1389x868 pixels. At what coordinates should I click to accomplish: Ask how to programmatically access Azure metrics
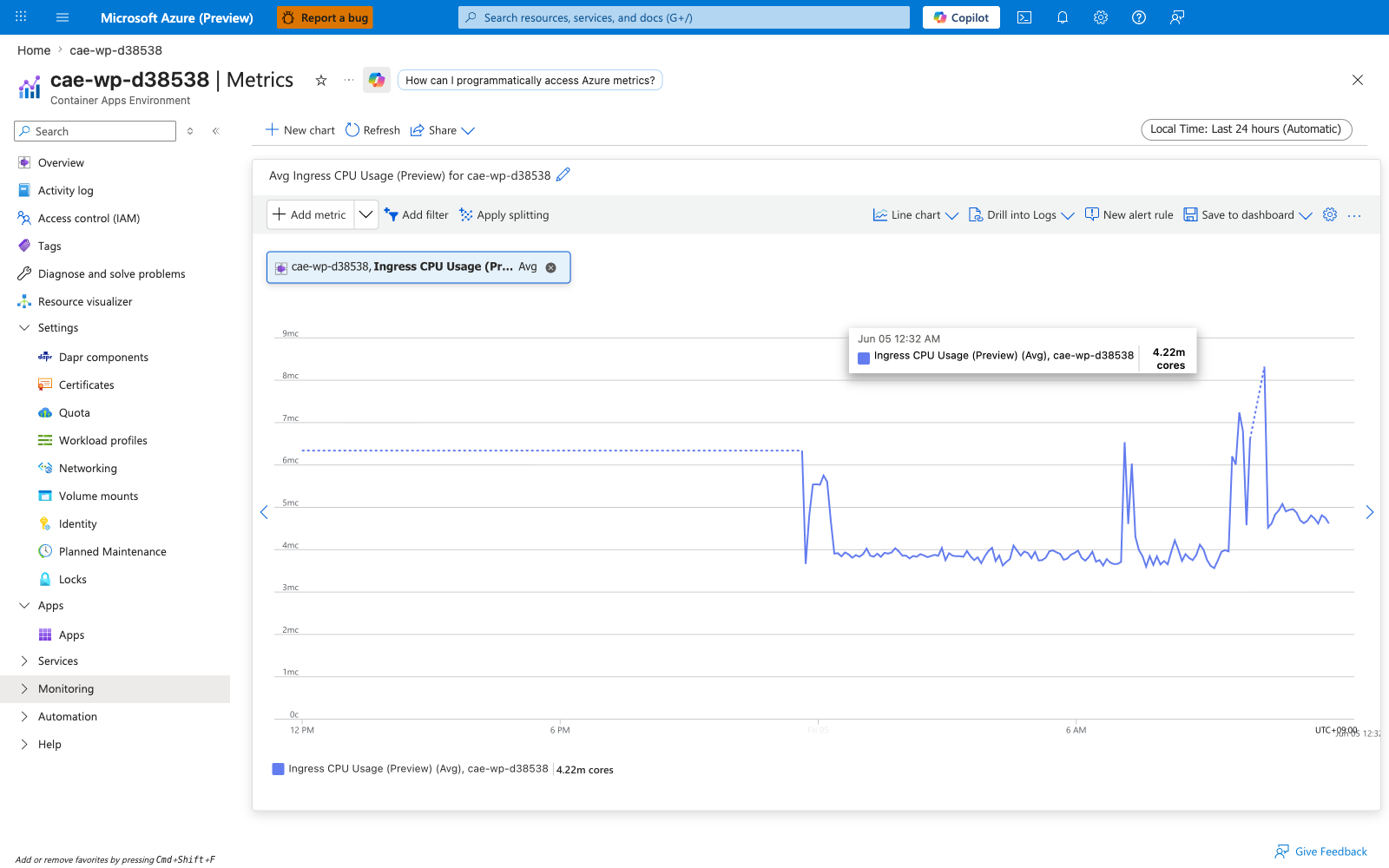click(530, 80)
